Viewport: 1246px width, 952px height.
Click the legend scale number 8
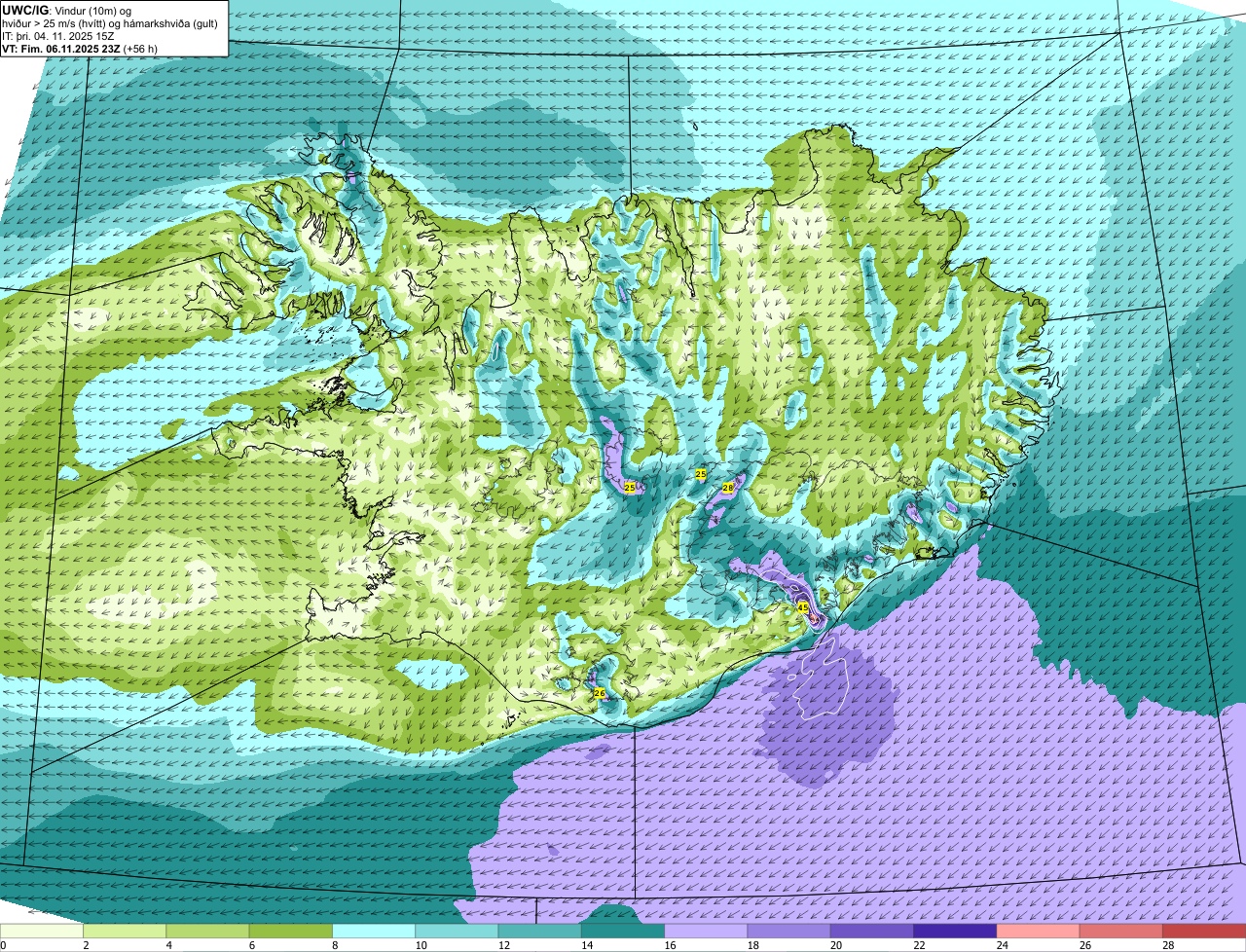pos(335,945)
